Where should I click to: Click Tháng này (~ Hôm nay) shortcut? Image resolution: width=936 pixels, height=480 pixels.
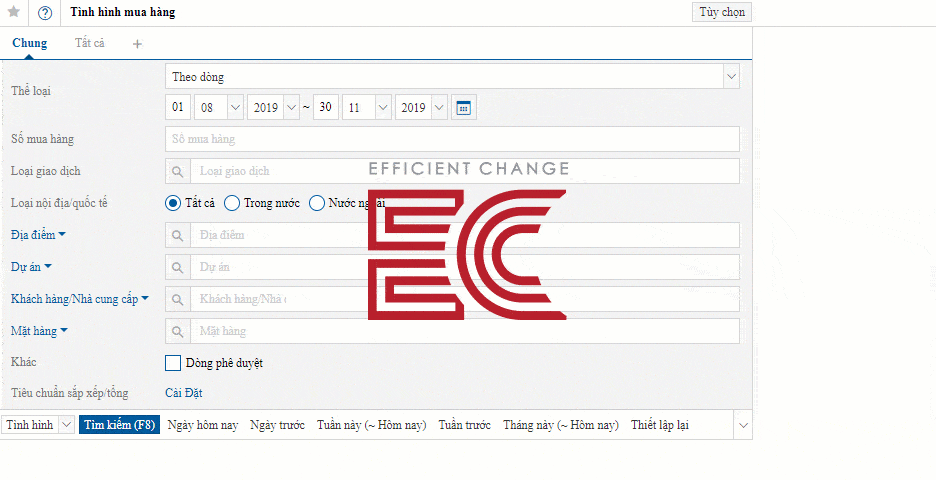click(561, 425)
